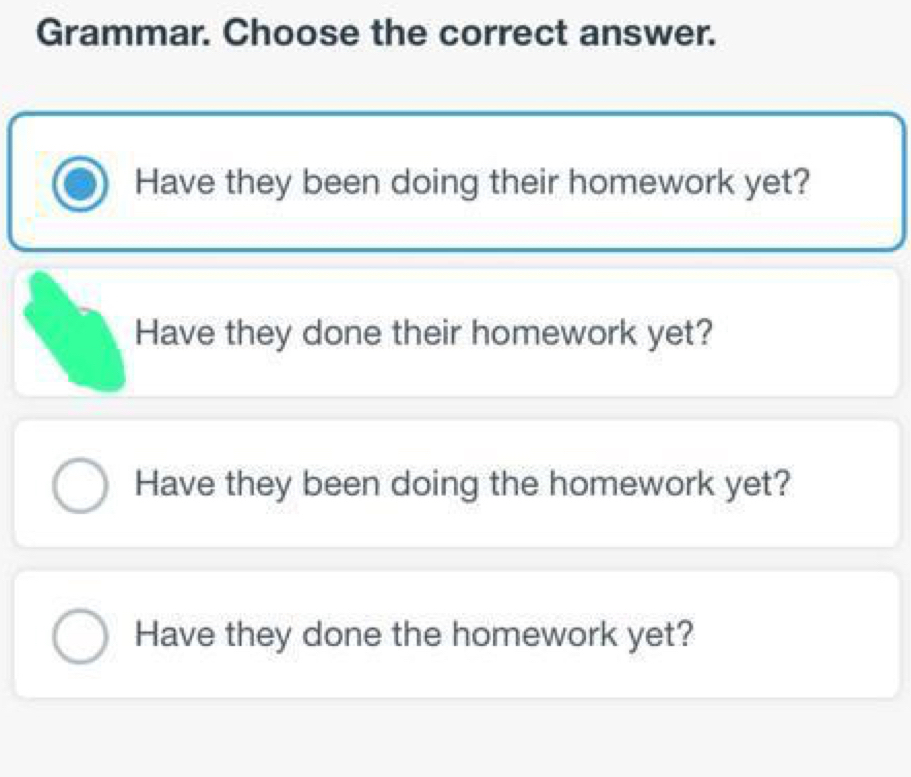Click the text 'Have they been doing the homework yet?'

click(x=464, y=485)
